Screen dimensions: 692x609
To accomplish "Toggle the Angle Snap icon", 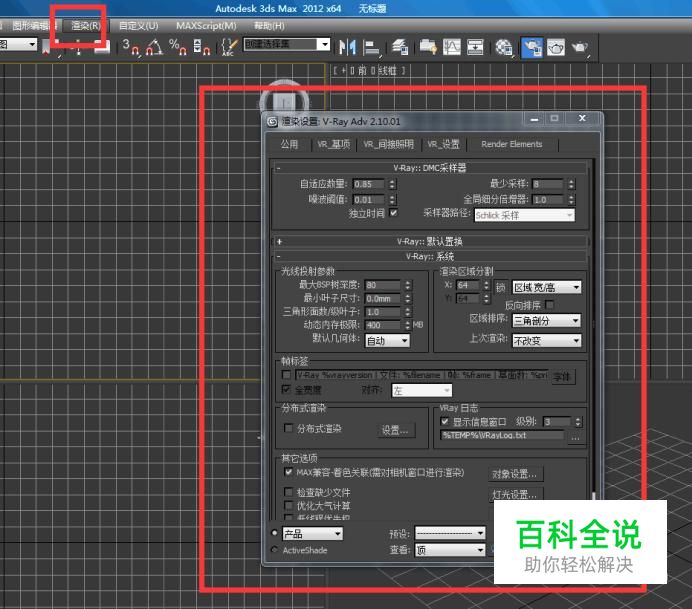I will [x=154, y=47].
